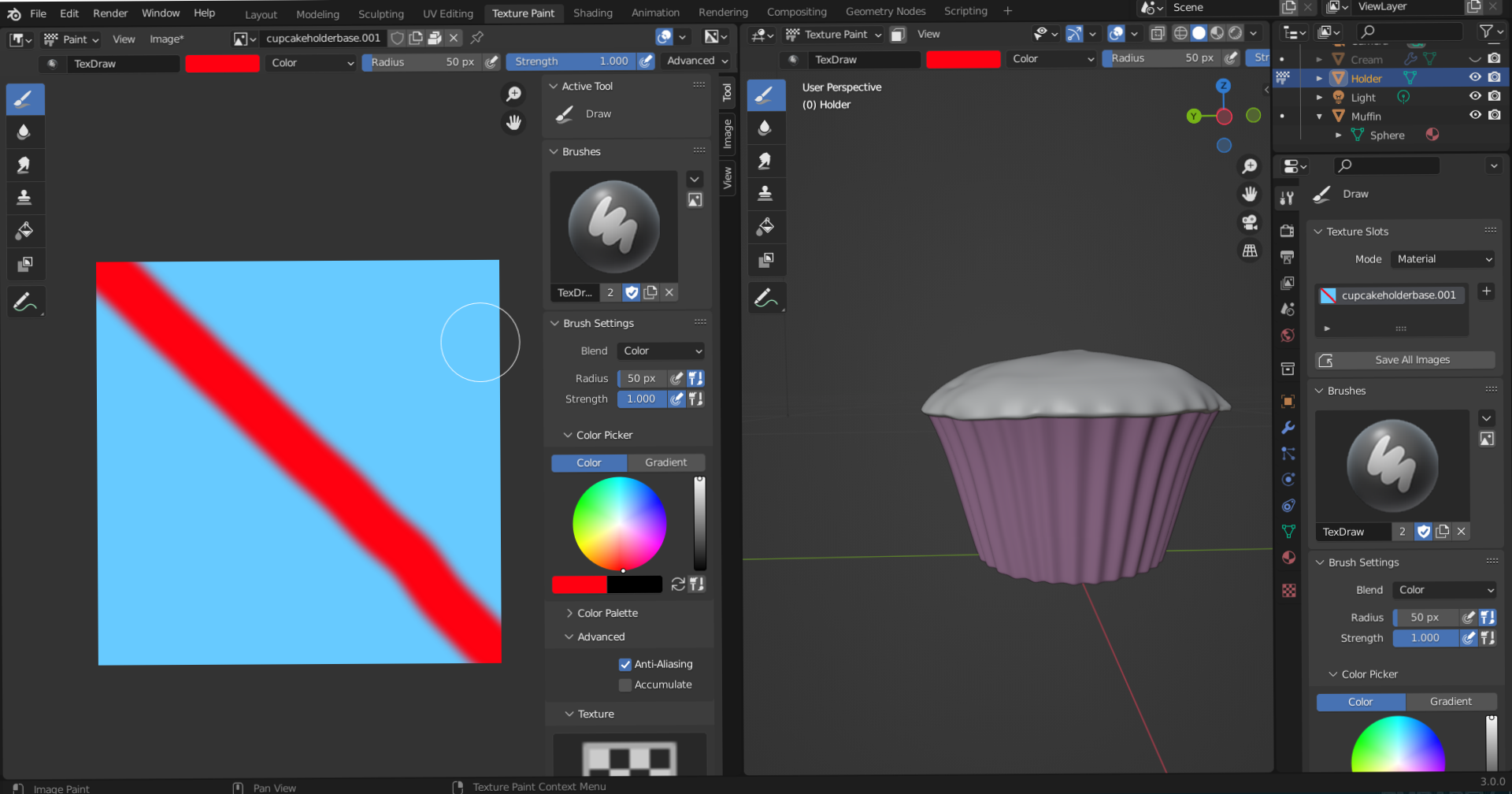
Task: Click the pan hand icon in image editor
Action: click(513, 123)
